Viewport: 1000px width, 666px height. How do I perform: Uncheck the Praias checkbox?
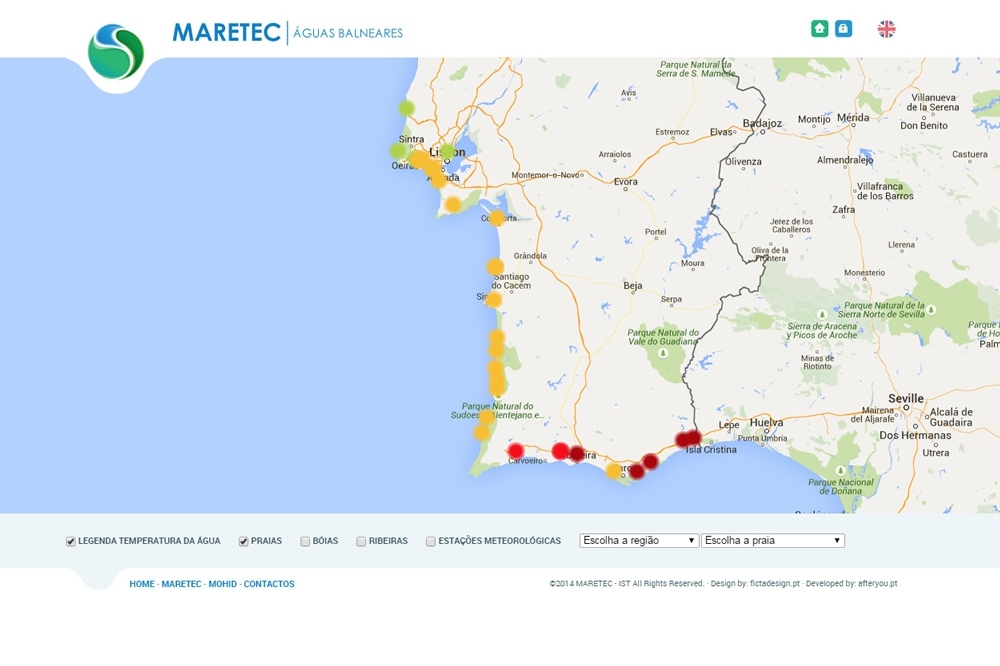244,542
